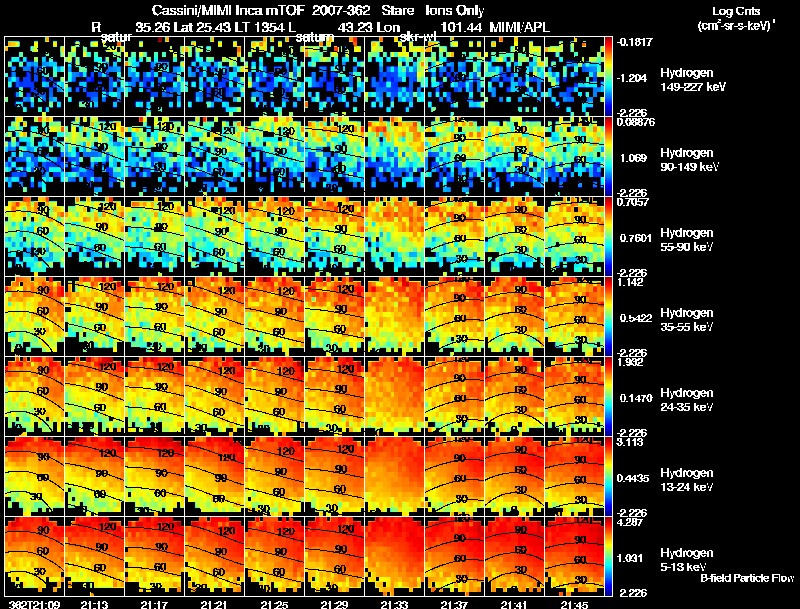The height and width of the screenshot is (609, 800).
Task: Click the 'Hydrogen 90-149 keV' row label
Action: [x=689, y=160]
